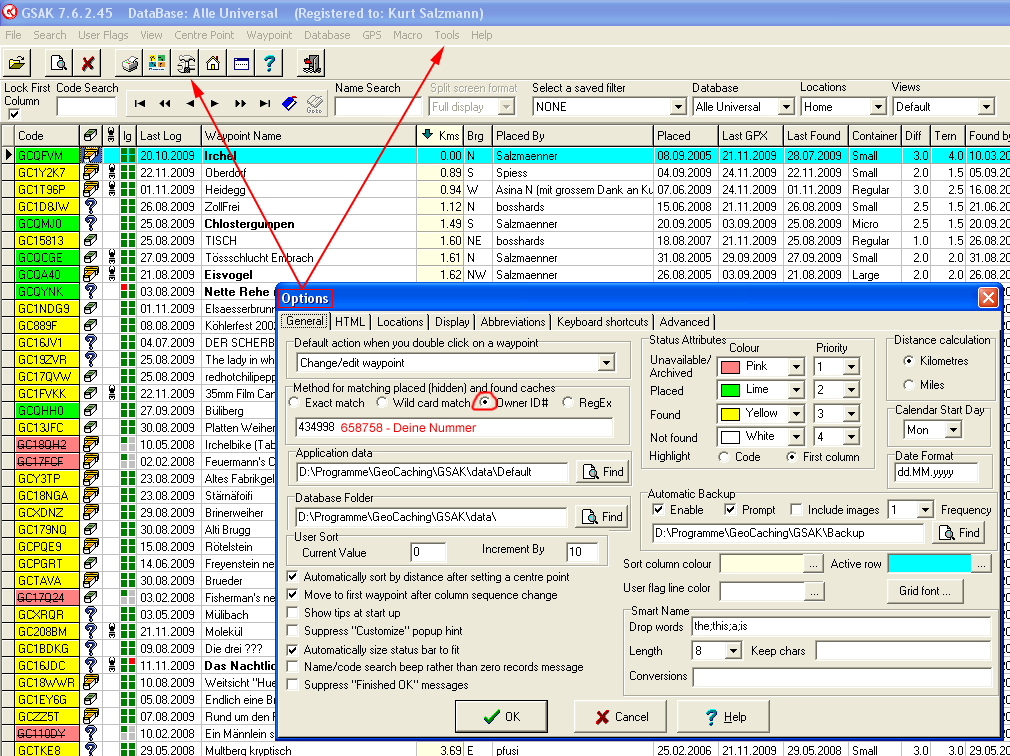Click the open folder toolbar icon
1010x756 pixels.
click(x=17, y=63)
